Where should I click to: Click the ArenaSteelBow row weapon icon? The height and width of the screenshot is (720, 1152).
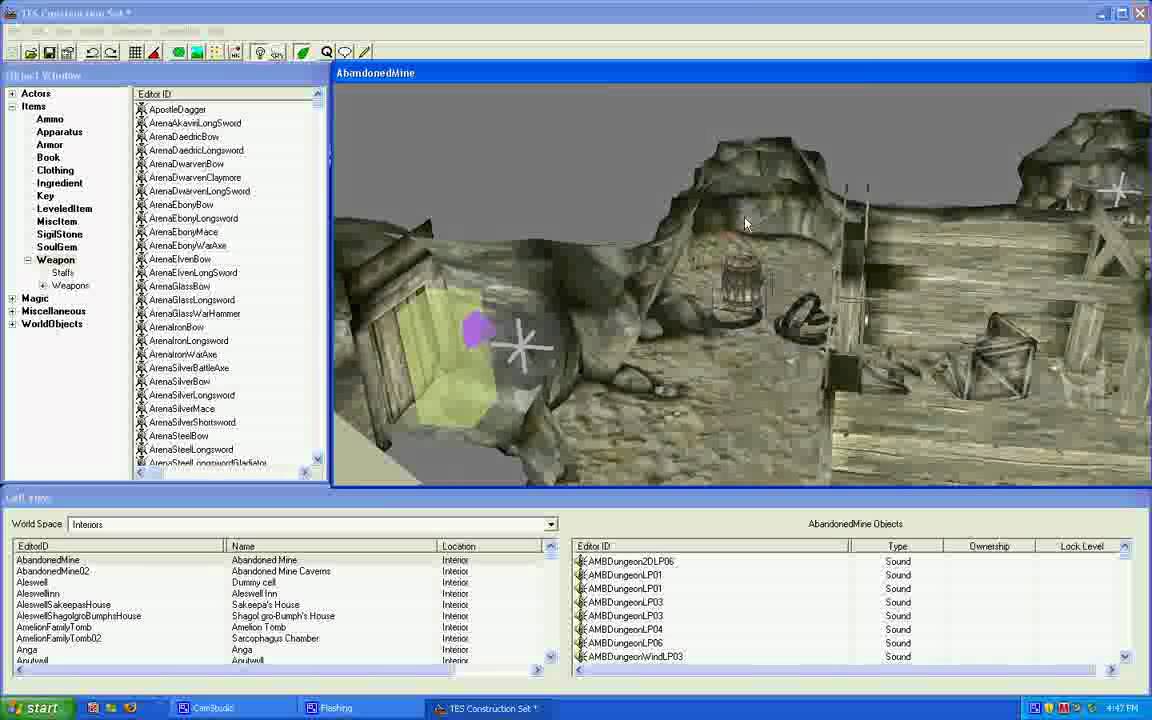(142, 436)
